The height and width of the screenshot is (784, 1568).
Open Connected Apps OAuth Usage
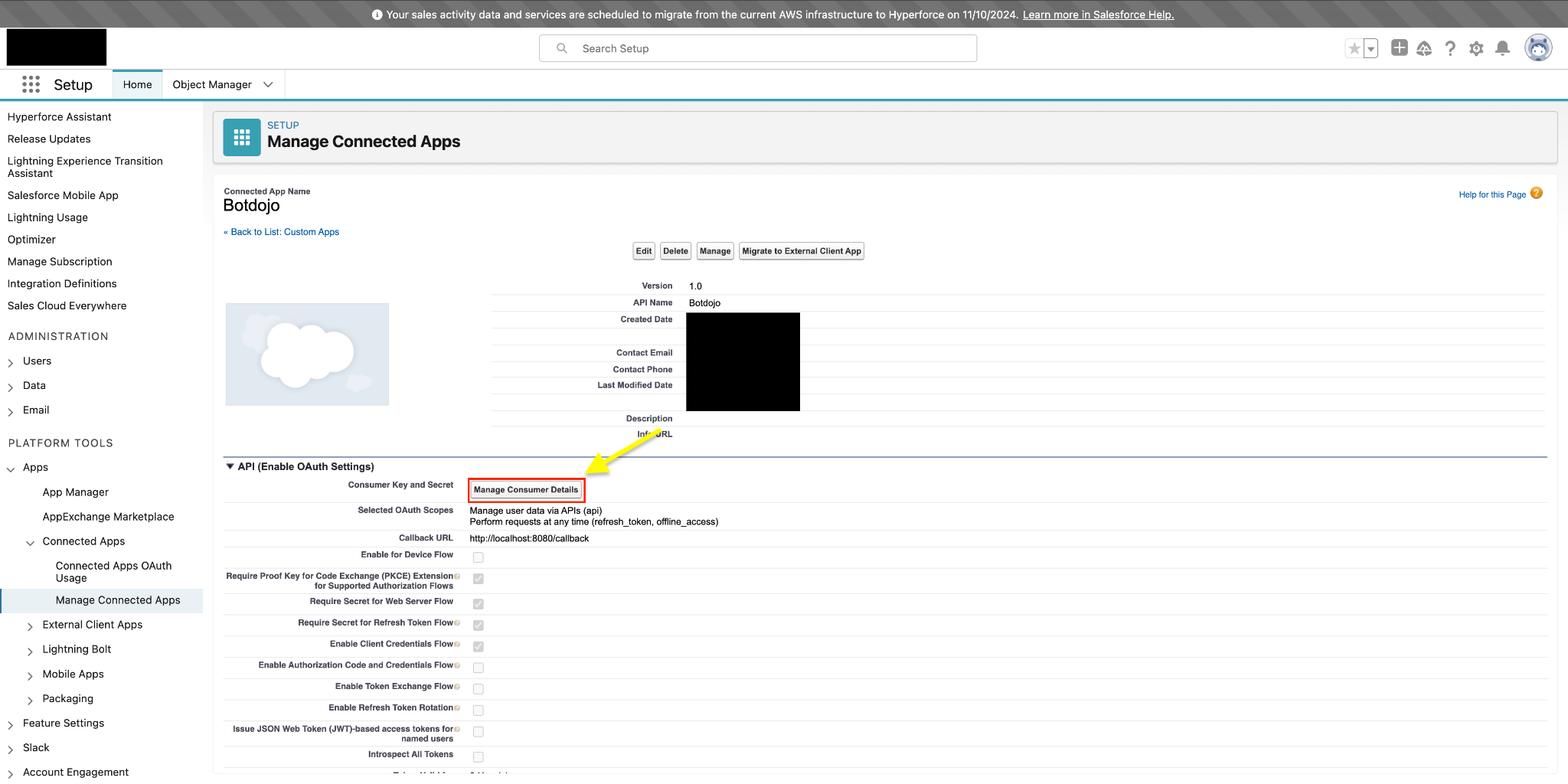(x=113, y=572)
